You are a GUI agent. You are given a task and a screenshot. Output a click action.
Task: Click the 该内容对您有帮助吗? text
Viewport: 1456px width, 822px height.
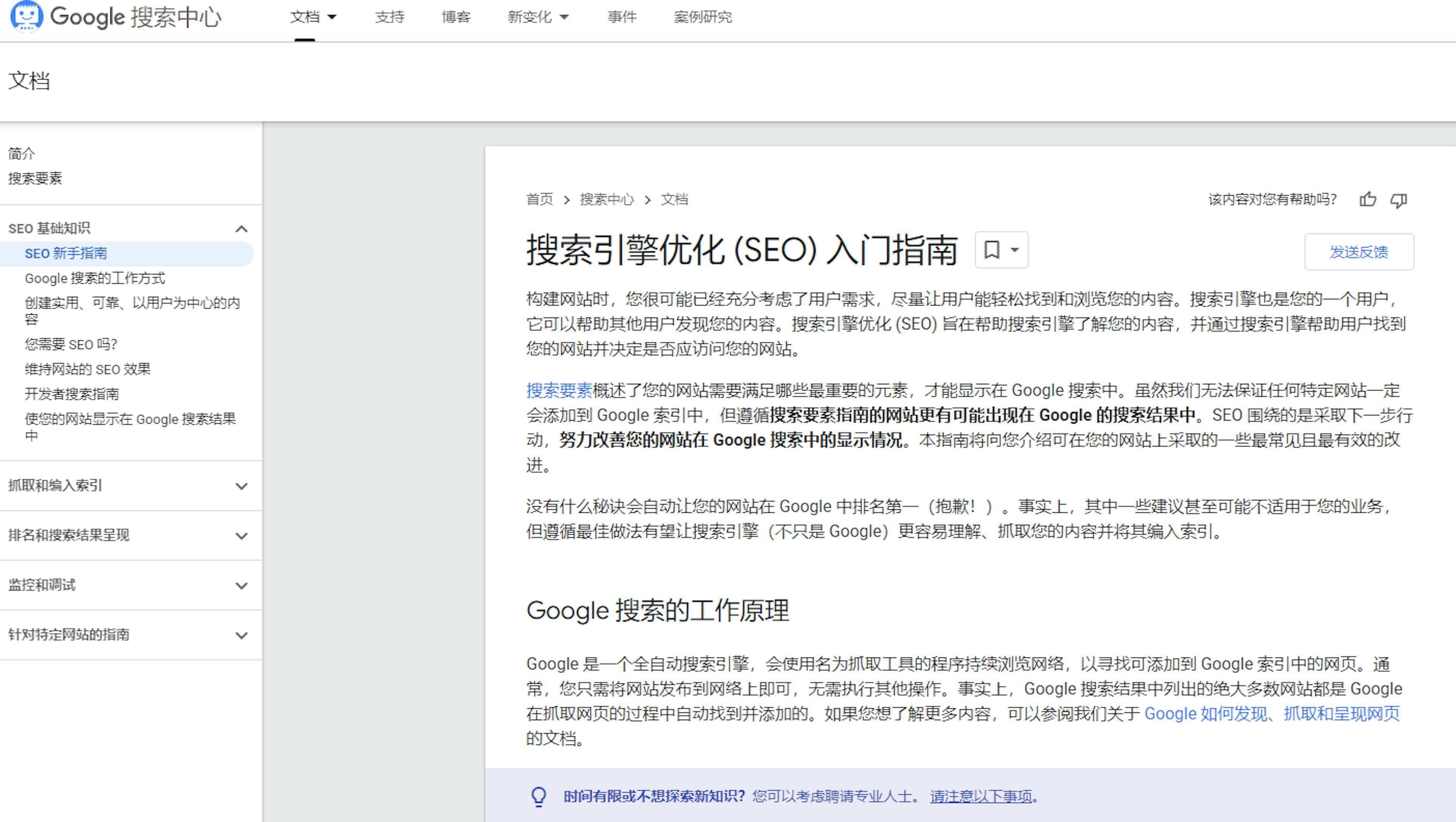click(x=1272, y=199)
